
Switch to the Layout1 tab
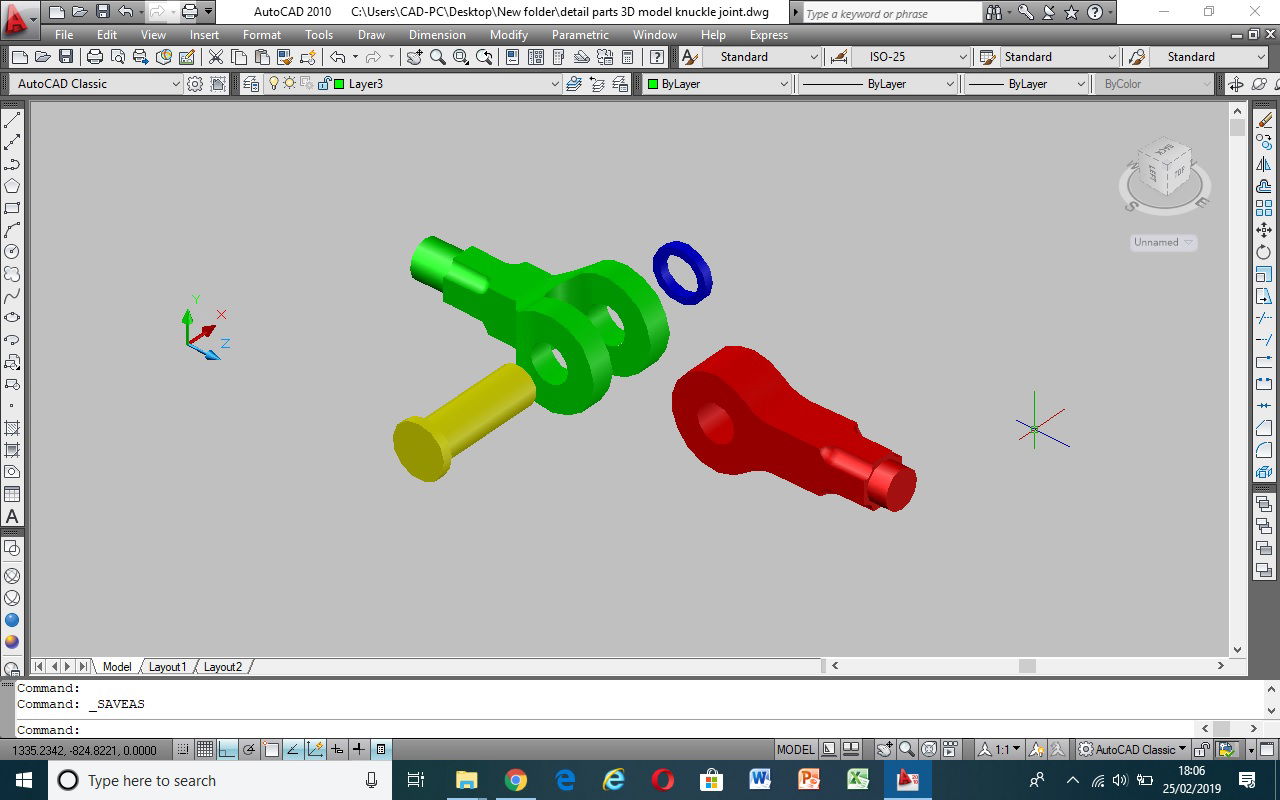click(167, 667)
